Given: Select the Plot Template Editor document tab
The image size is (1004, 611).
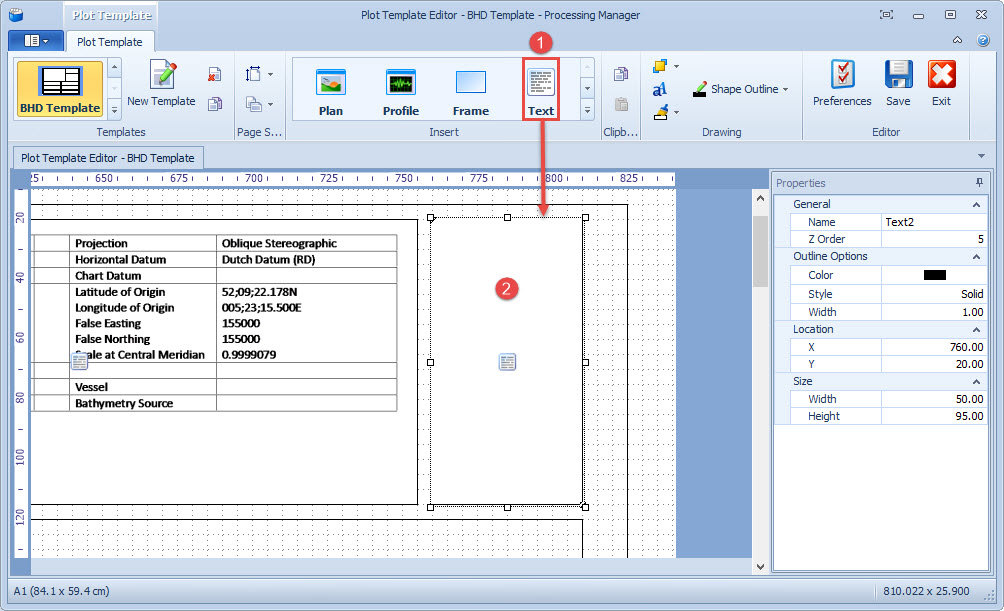Looking at the screenshot, I should tap(108, 158).
